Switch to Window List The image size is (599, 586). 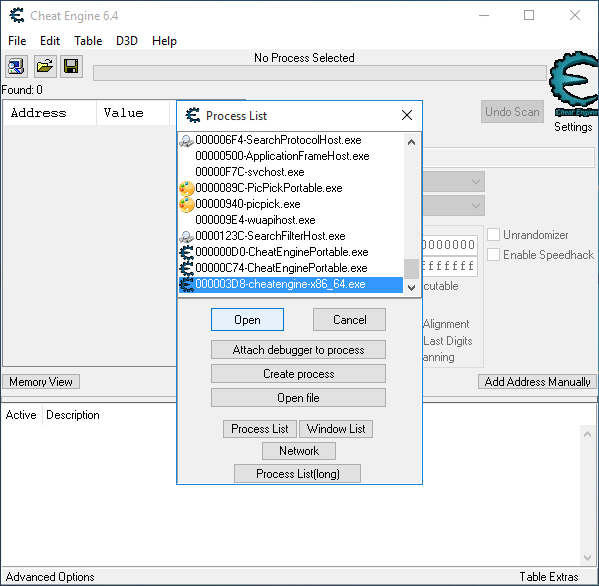[336, 429]
